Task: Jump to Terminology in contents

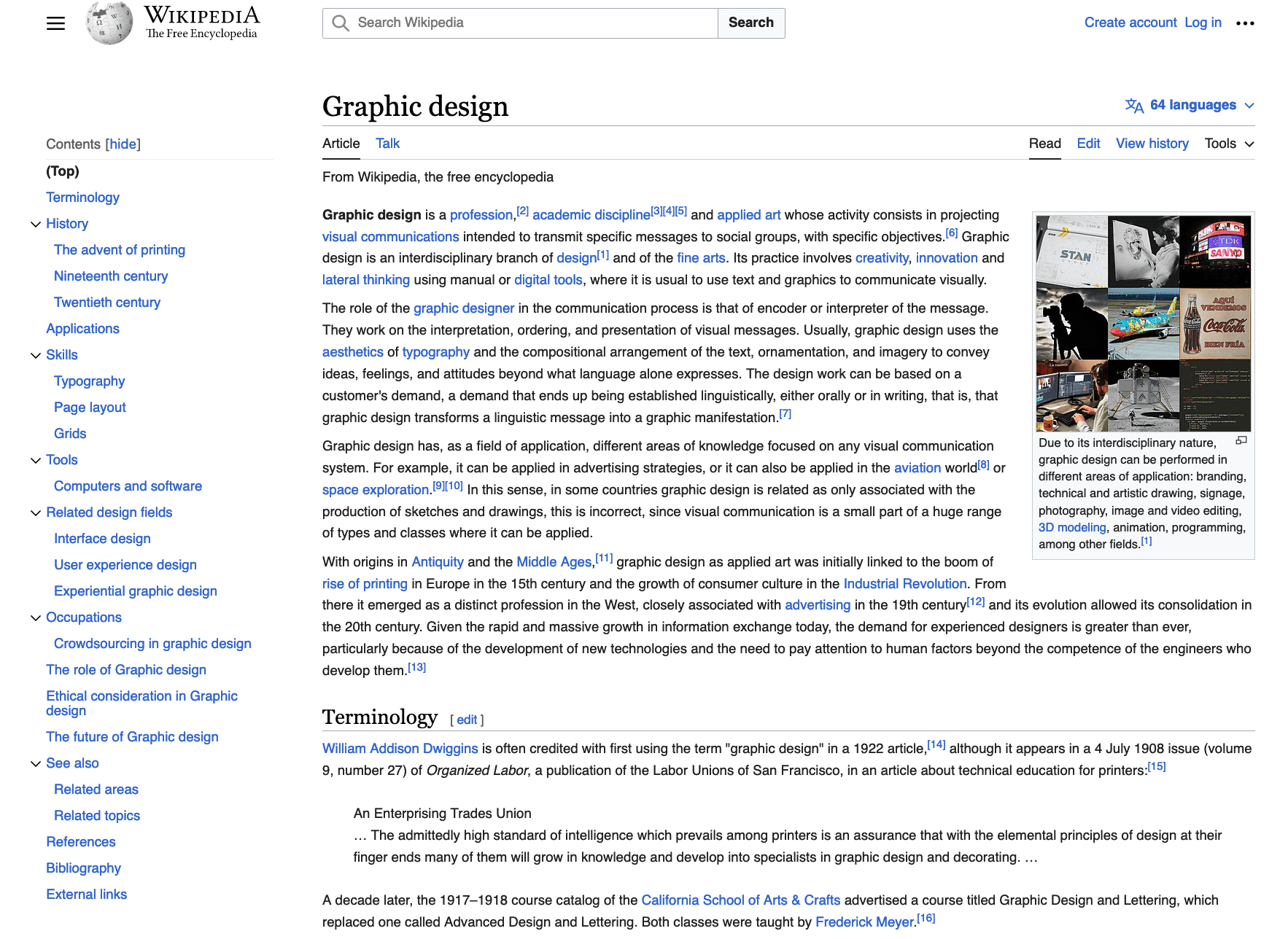Action: click(82, 198)
